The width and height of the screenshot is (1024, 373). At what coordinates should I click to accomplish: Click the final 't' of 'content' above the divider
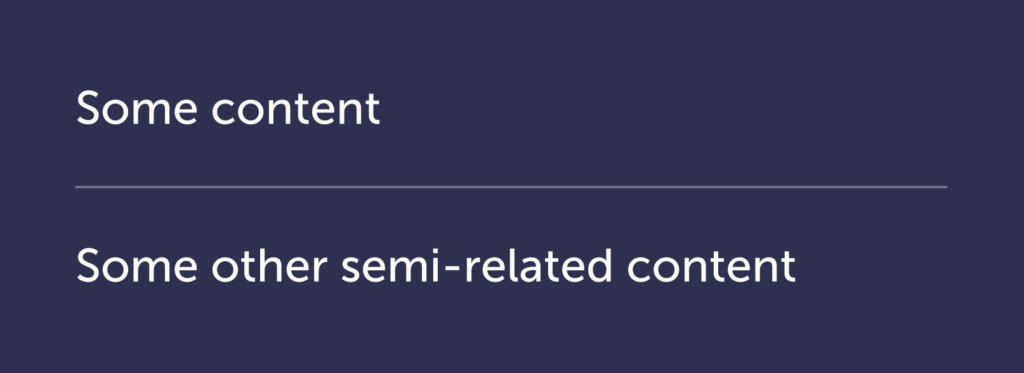[373, 110]
